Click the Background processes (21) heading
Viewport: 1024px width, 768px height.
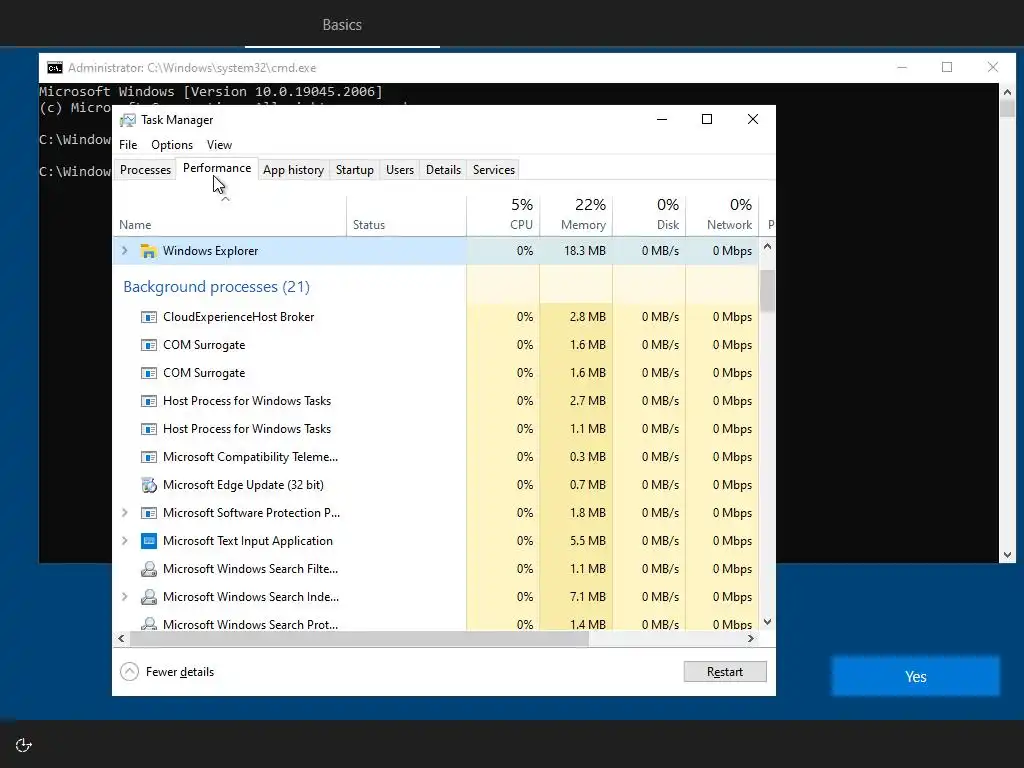point(216,287)
